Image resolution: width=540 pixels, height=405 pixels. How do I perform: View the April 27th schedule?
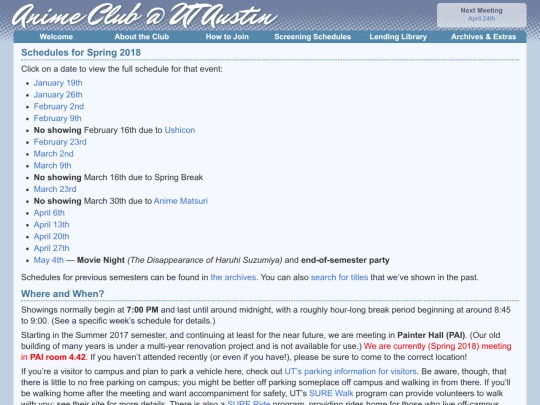51,248
